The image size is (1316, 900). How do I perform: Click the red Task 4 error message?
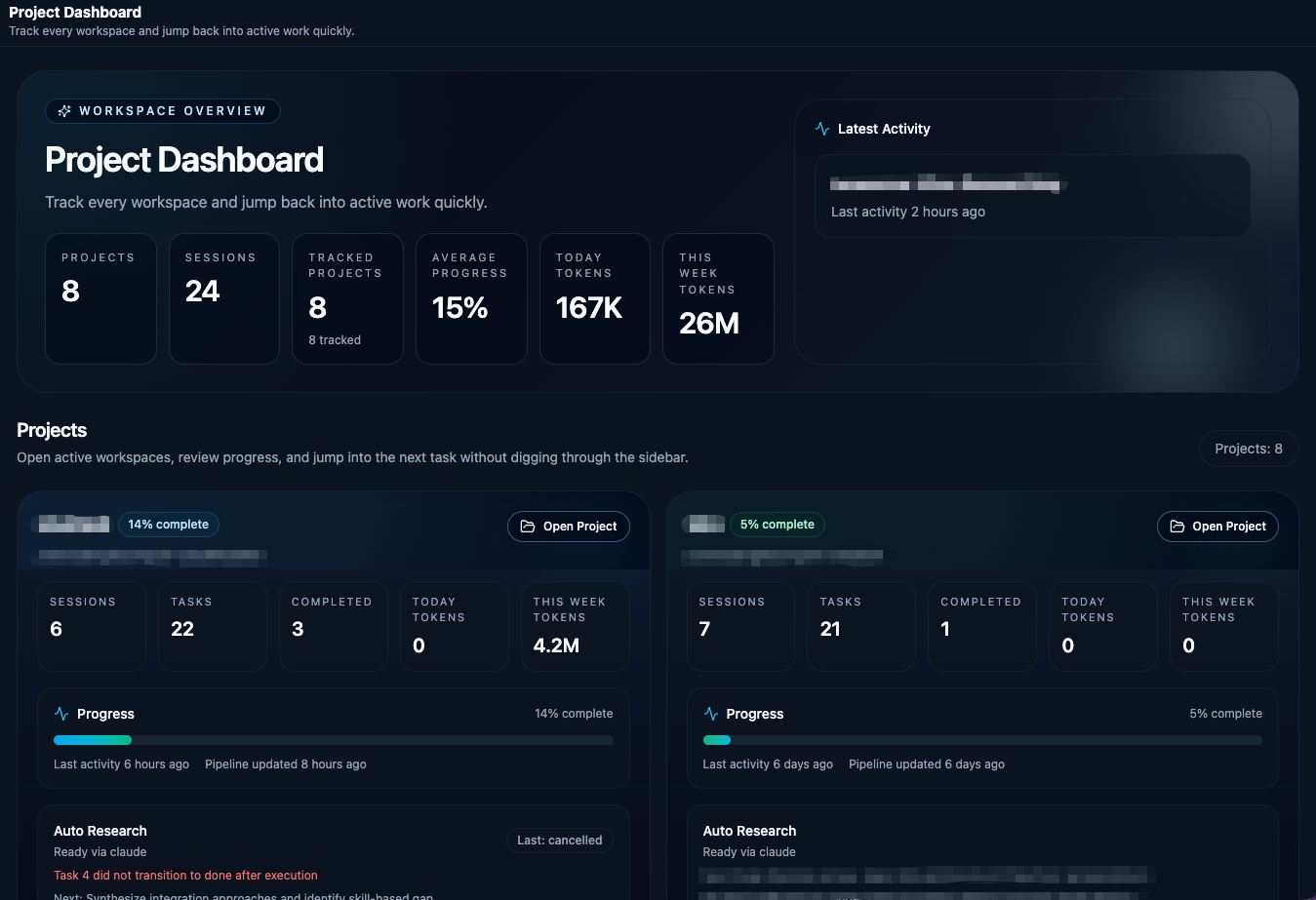[x=185, y=875]
